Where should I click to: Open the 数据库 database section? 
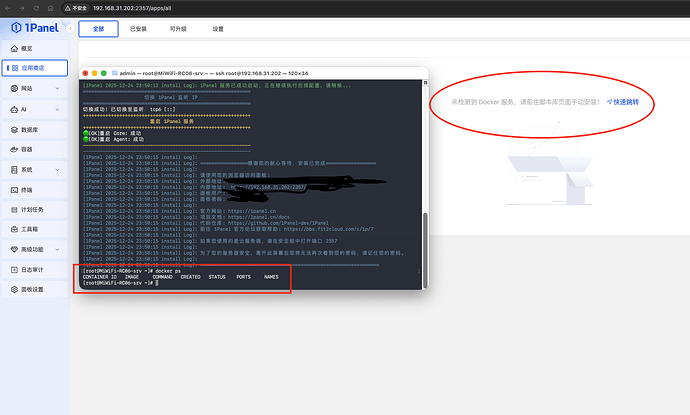pos(30,129)
